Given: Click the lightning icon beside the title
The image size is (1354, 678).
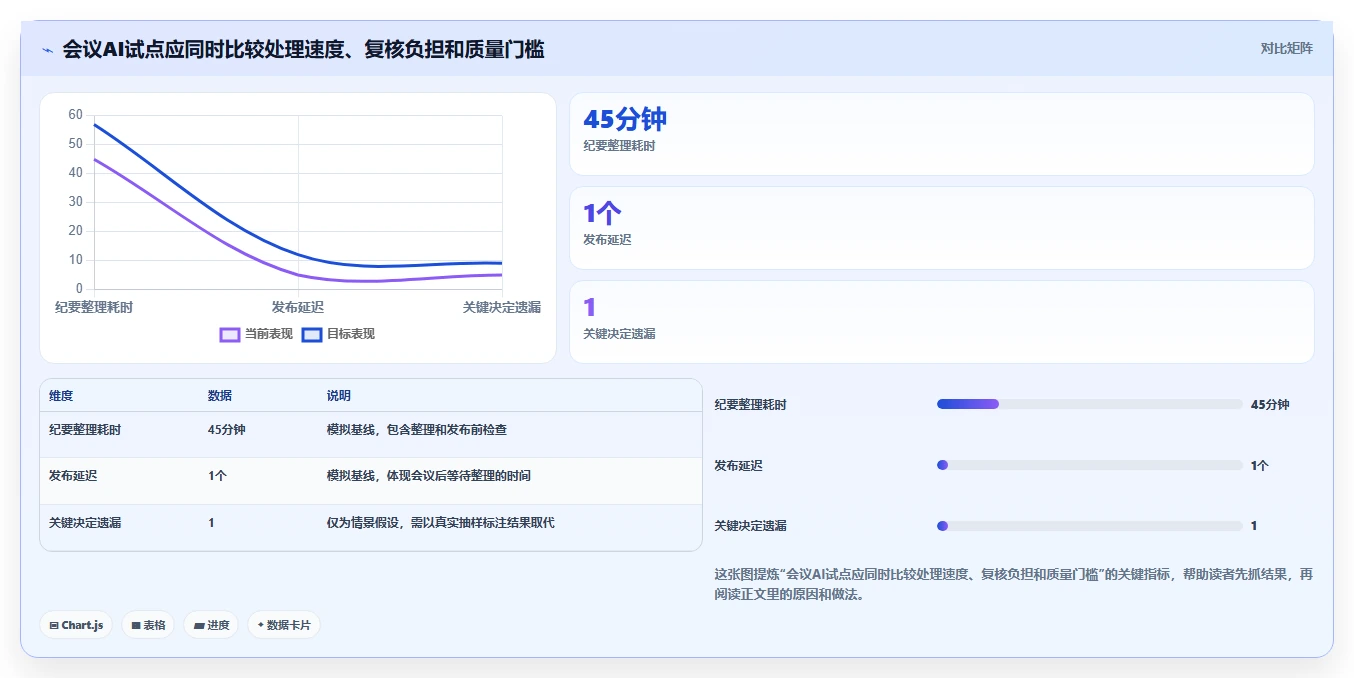Looking at the screenshot, I should pyautogui.click(x=47, y=49).
